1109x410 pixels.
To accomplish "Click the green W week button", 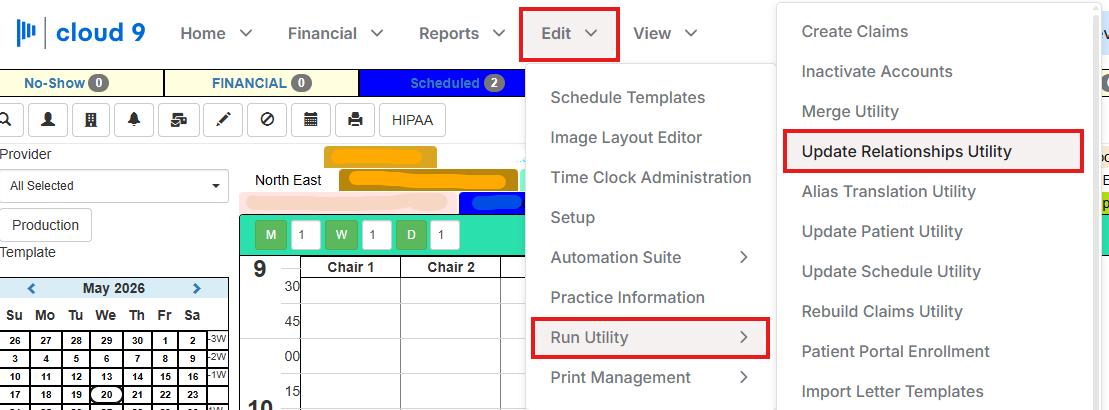I will [342, 235].
